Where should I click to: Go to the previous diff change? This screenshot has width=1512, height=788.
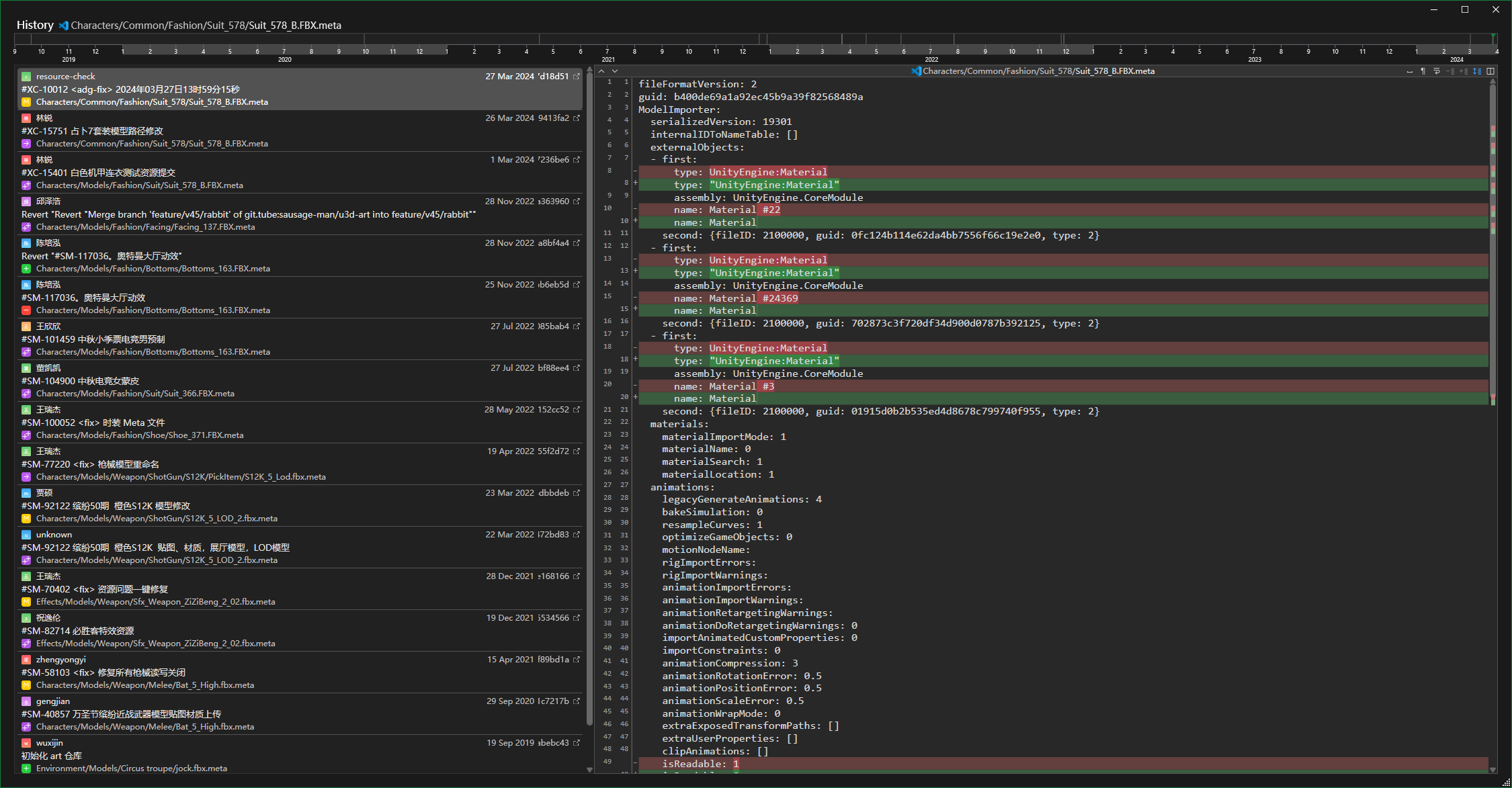point(601,71)
